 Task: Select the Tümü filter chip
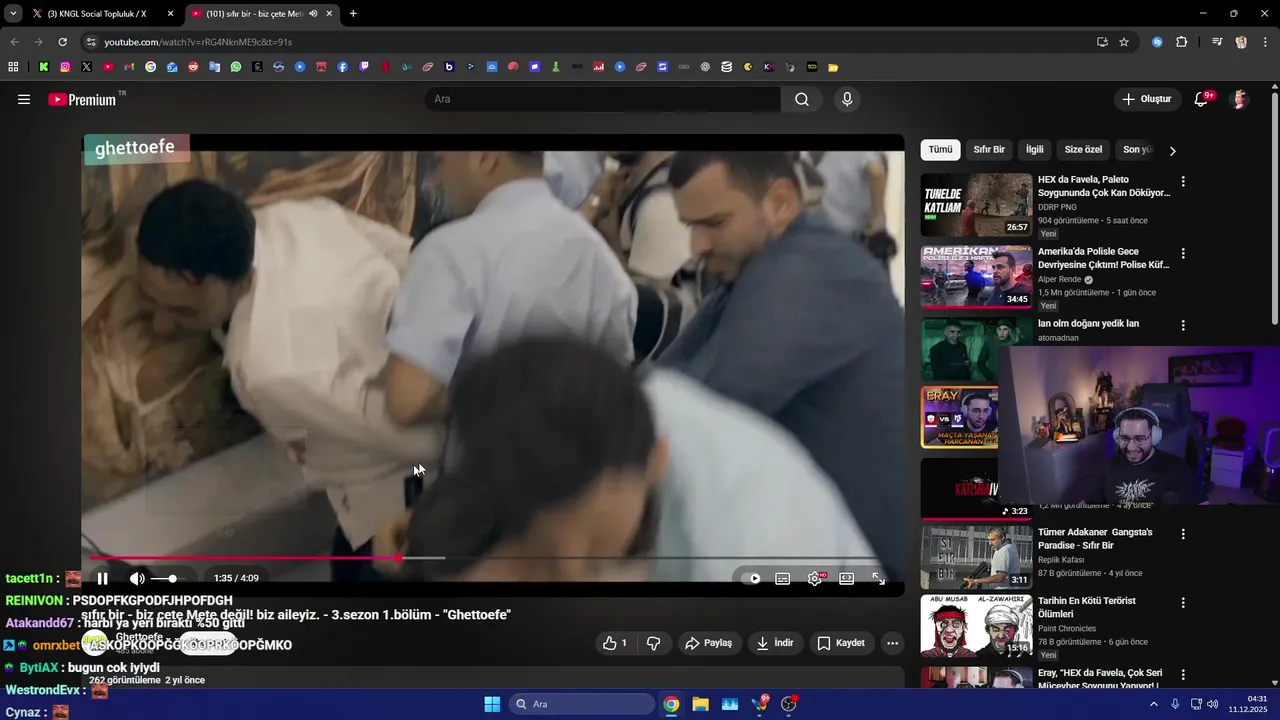940,150
